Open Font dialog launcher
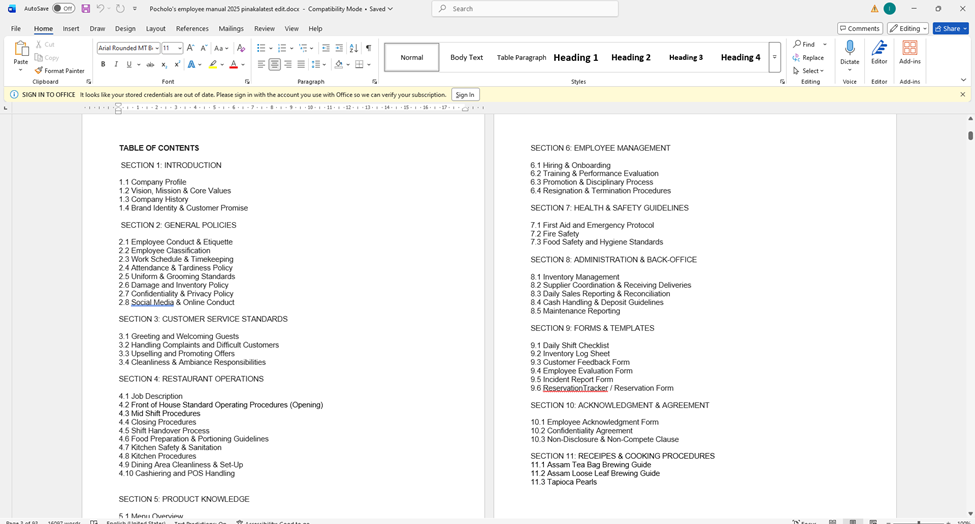Viewport: 975px width, 524px height. (247, 81)
